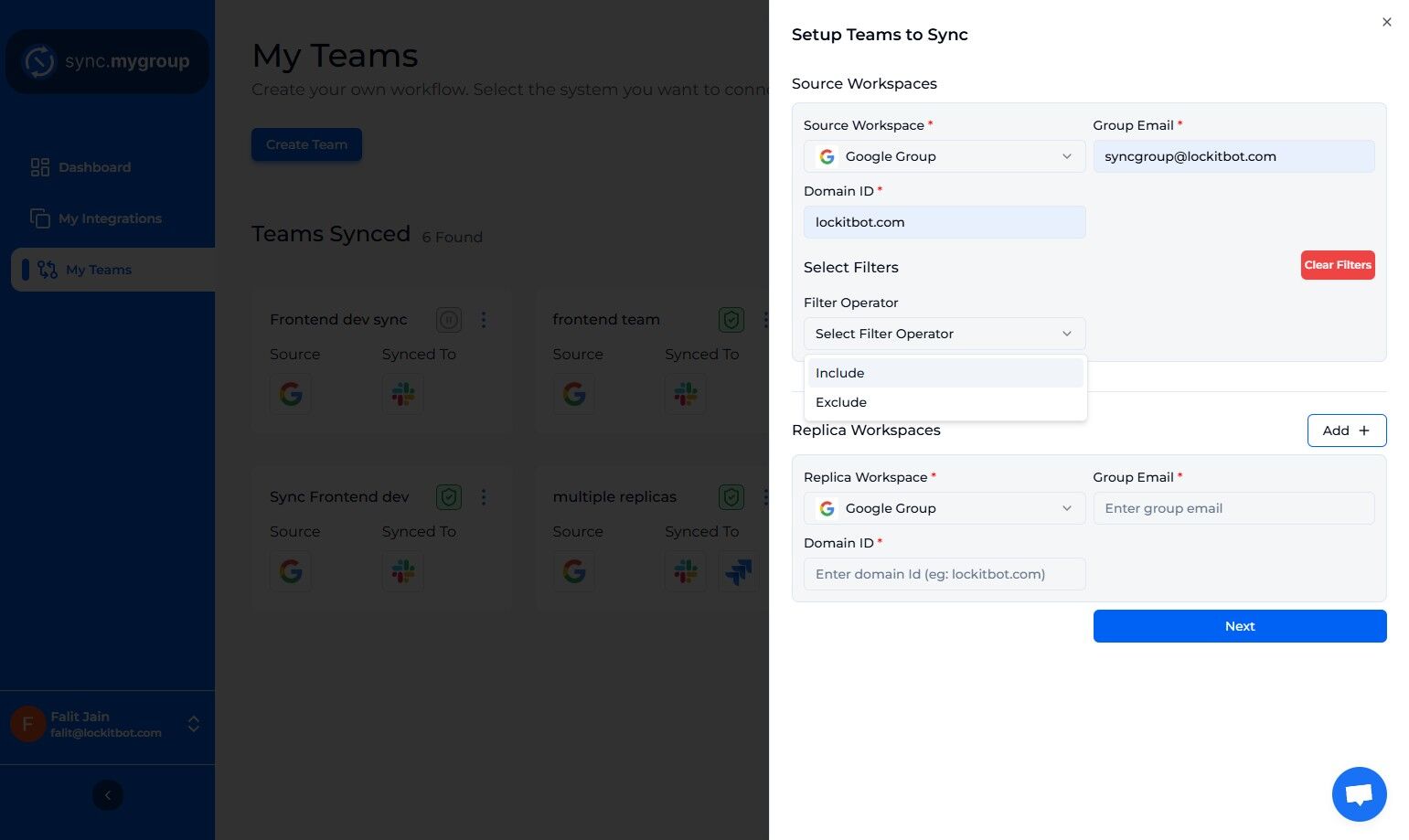Expand the Replica Workspace Google Group dropdown
This screenshot has height=840, width=1409.
click(945, 508)
